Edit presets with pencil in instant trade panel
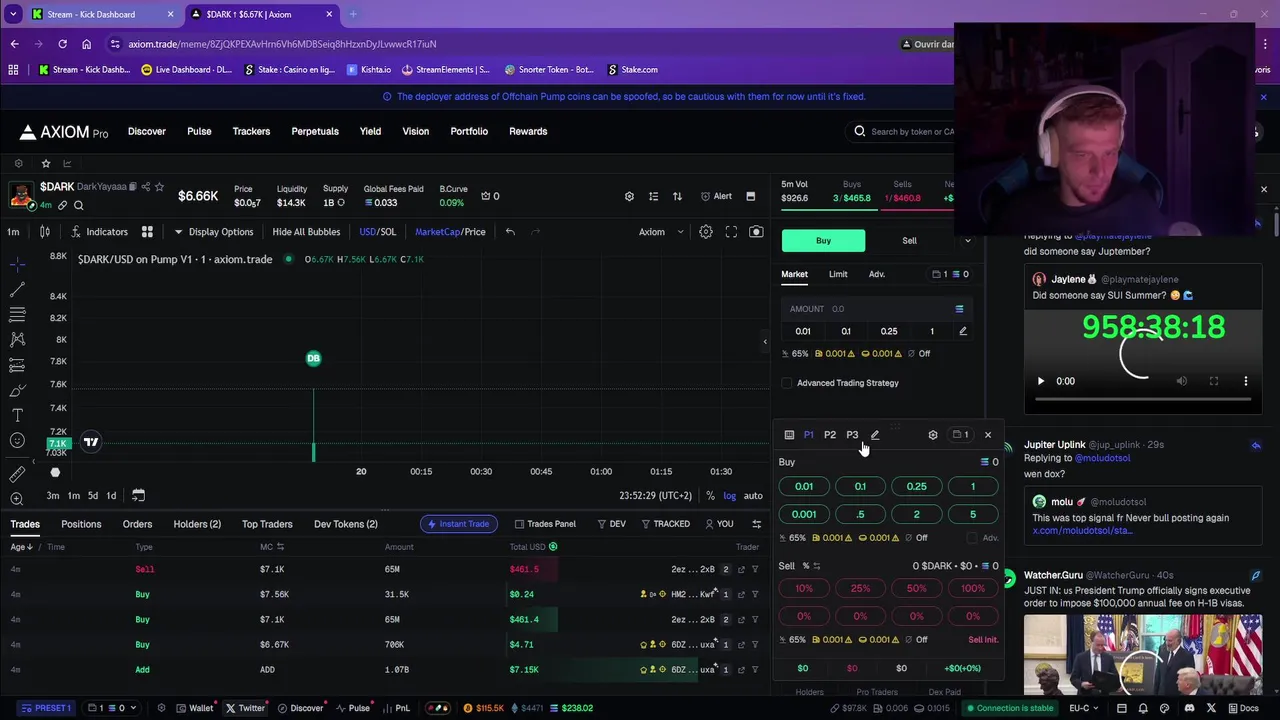Image resolution: width=1280 pixels, height=720 pixels. (x=875, y=435)
